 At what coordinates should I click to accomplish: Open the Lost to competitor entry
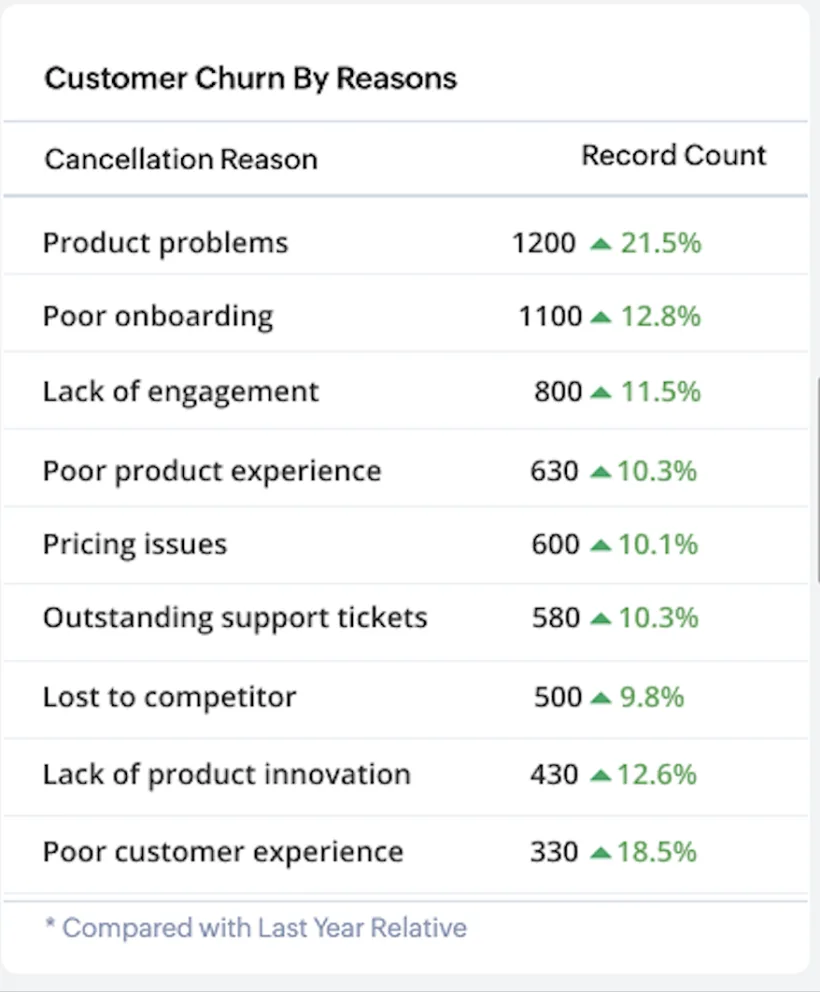click(x=169, y=697)
